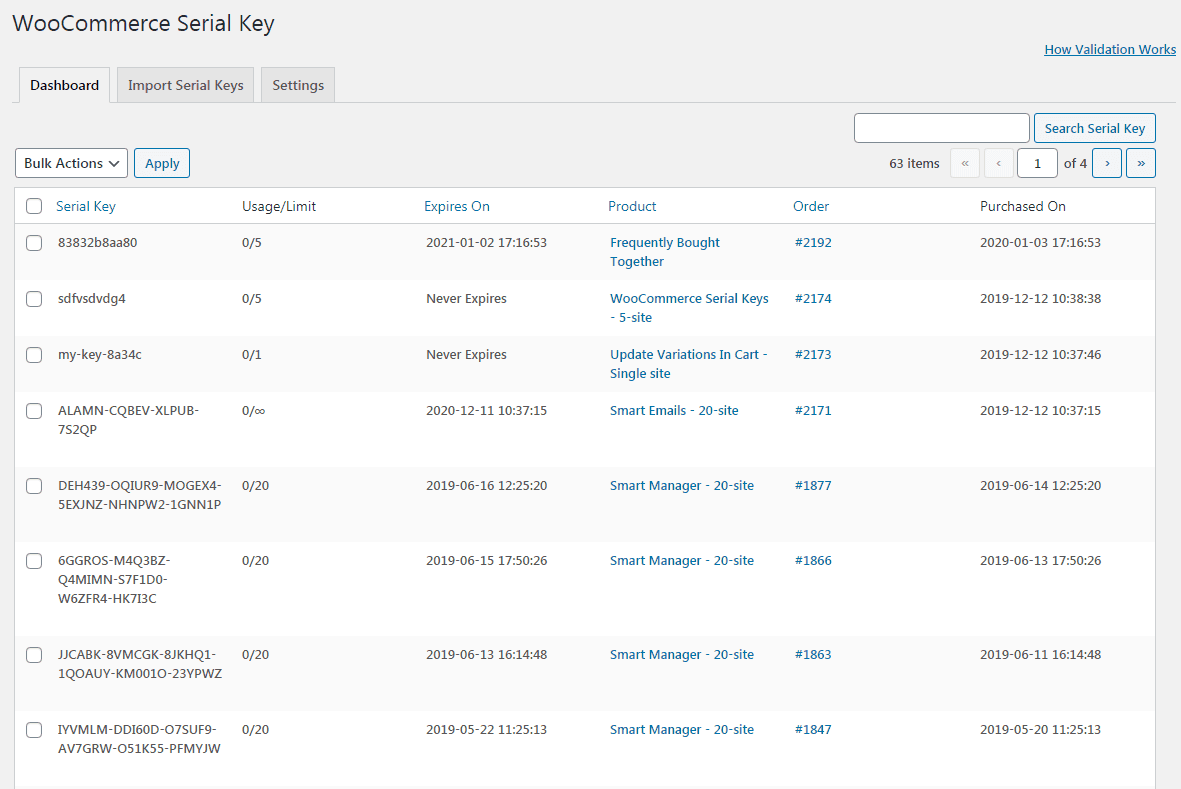Check the IYVMLM-DDI60D row checkbox
The image size is (1181, 789).
pos(34,730)
